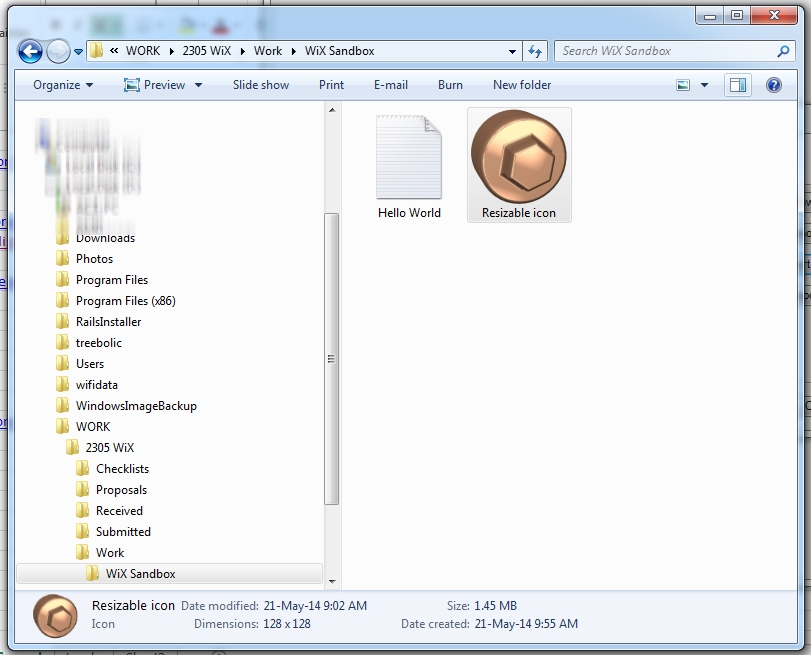
Task: Click the Back navigation arrow button
Action: [x=30, y=51]
